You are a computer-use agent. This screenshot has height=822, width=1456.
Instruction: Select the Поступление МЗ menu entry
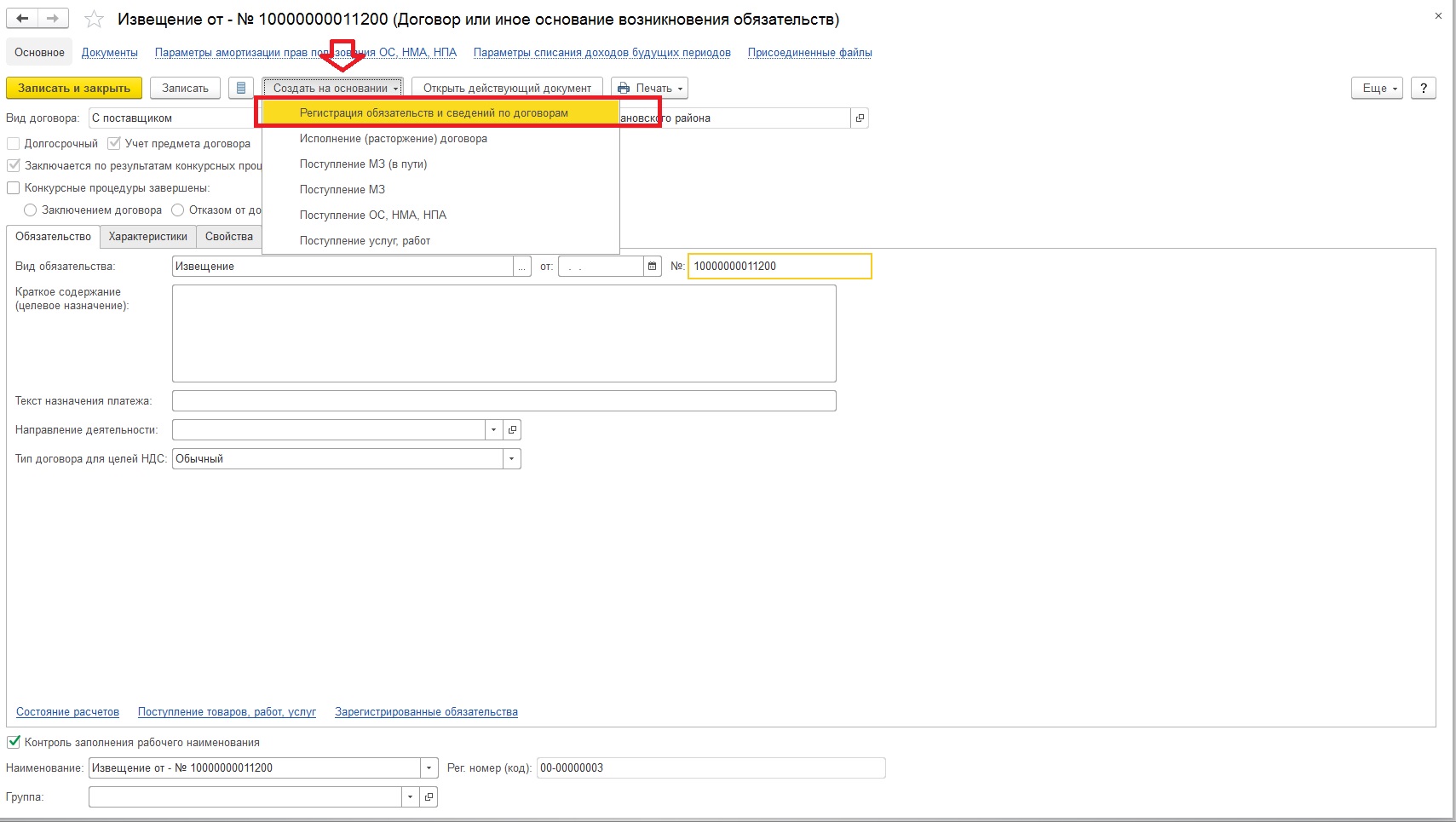[x=440, y=190]
